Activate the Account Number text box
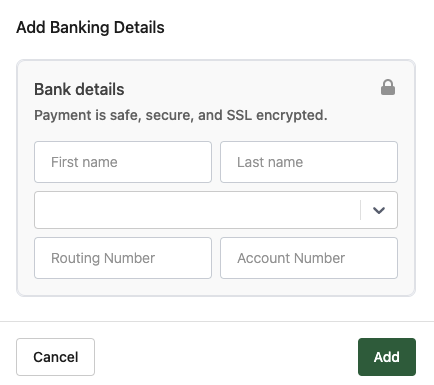Viewport: 434px width, 385px height. point(309,258)
